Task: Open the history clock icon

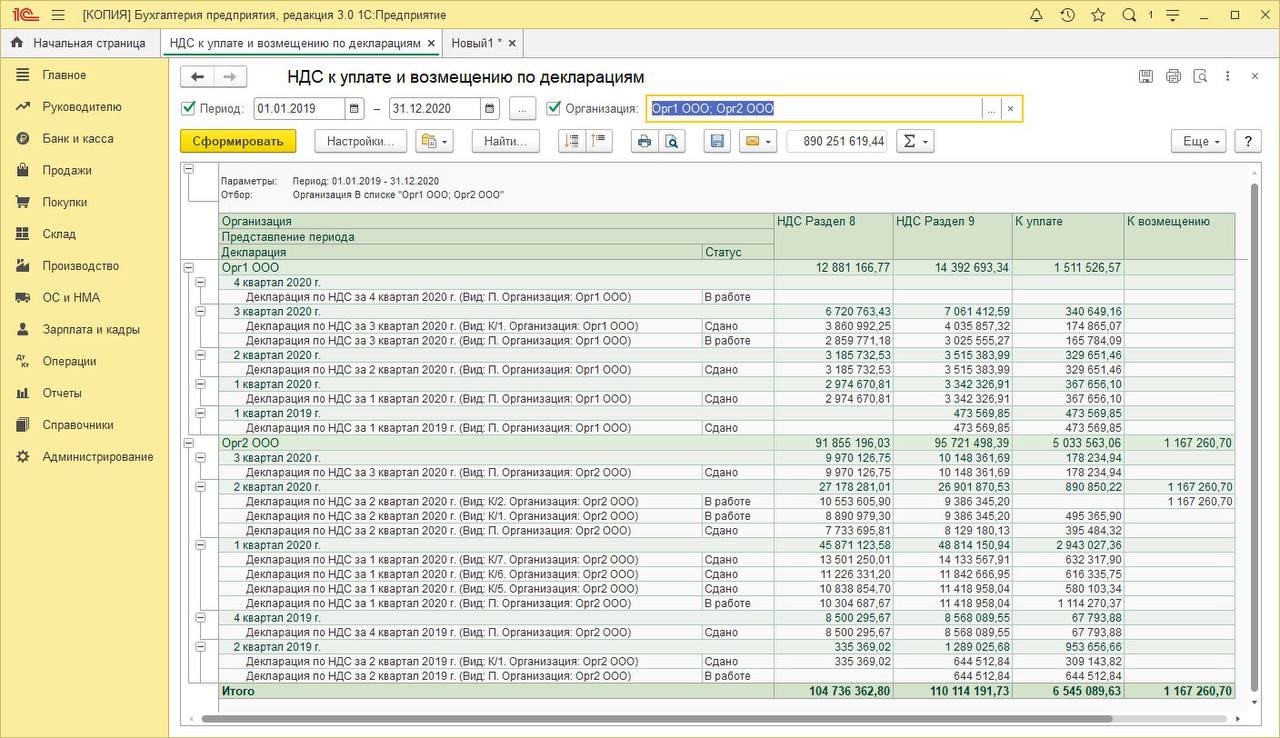Action: click(x=1067, y=15)
